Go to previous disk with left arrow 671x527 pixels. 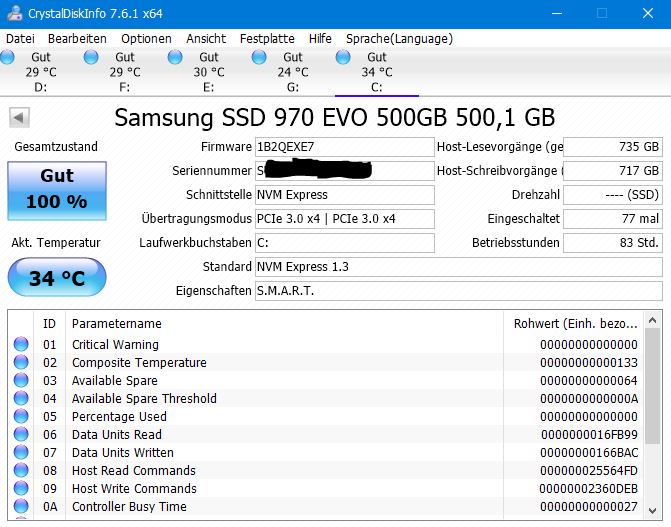[19, 117]
